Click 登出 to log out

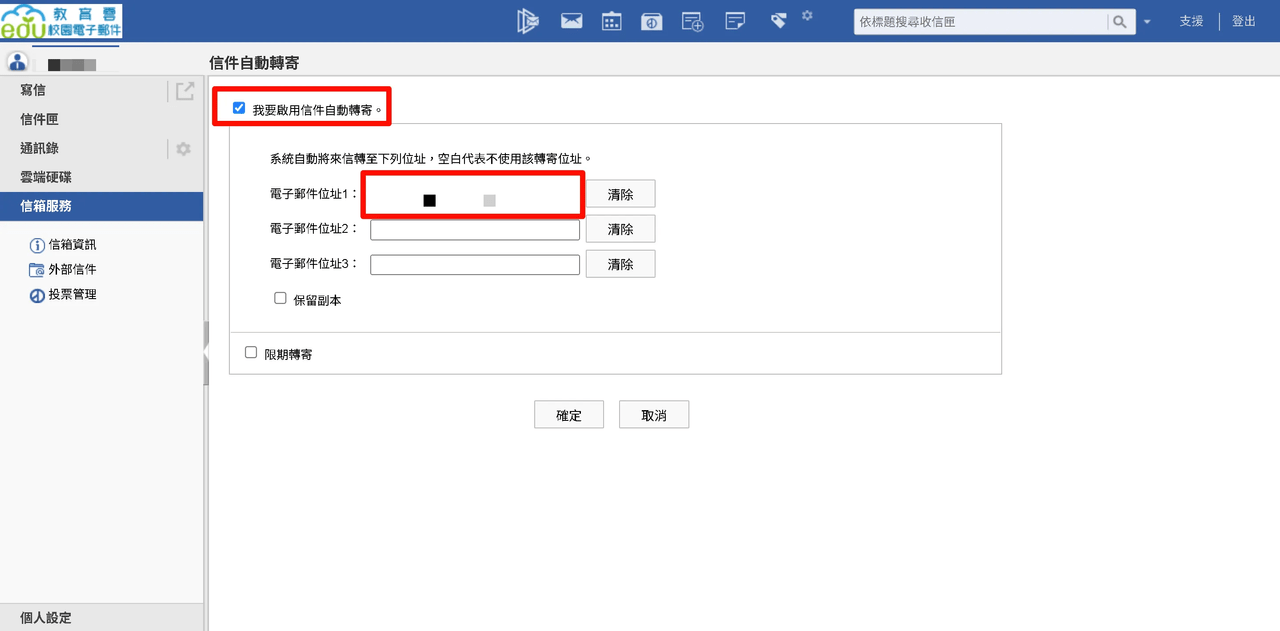coord(1244,21)
